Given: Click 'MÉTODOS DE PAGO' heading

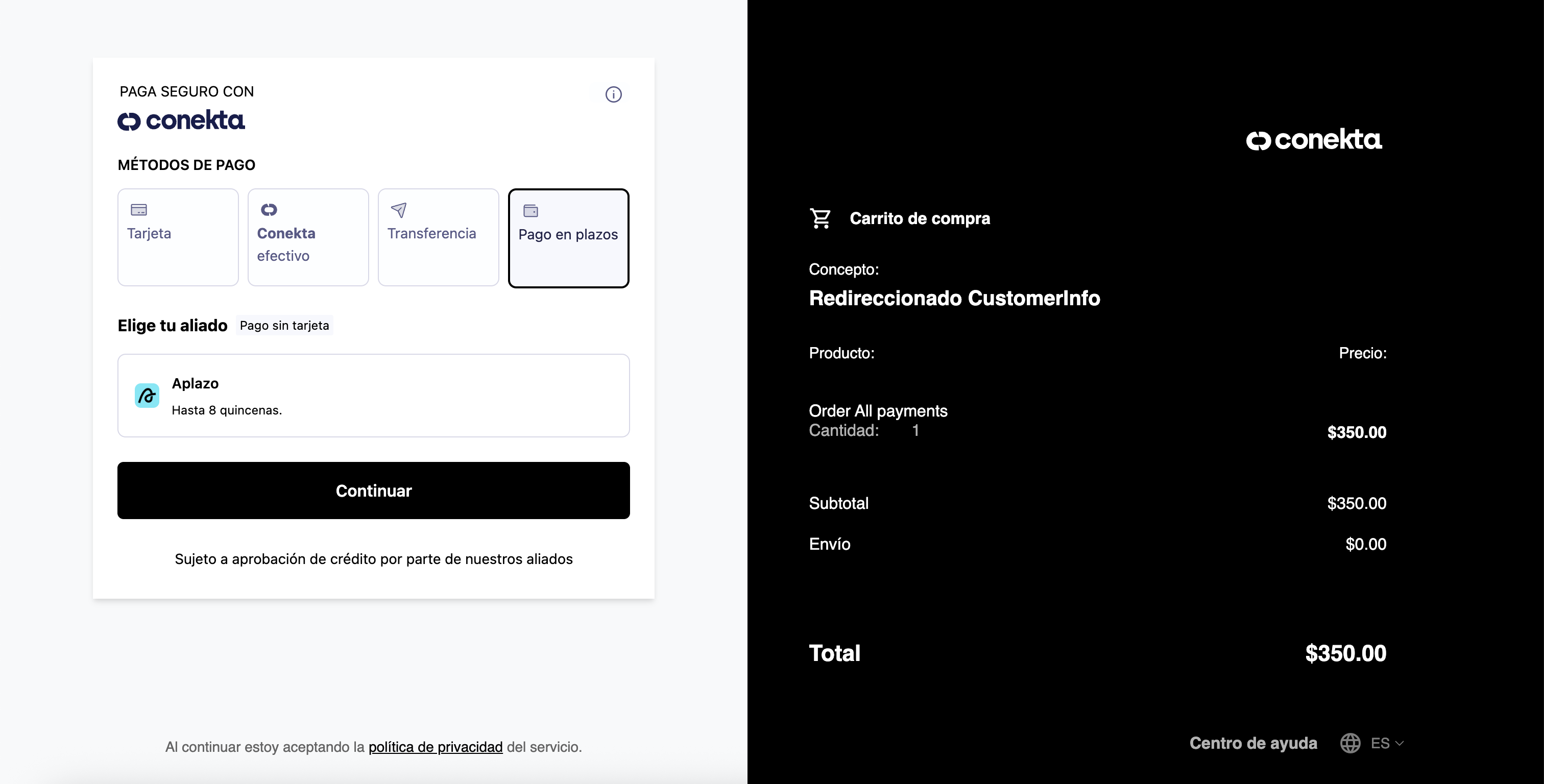Looking at the screenshot, I should (x=186, y=165).
